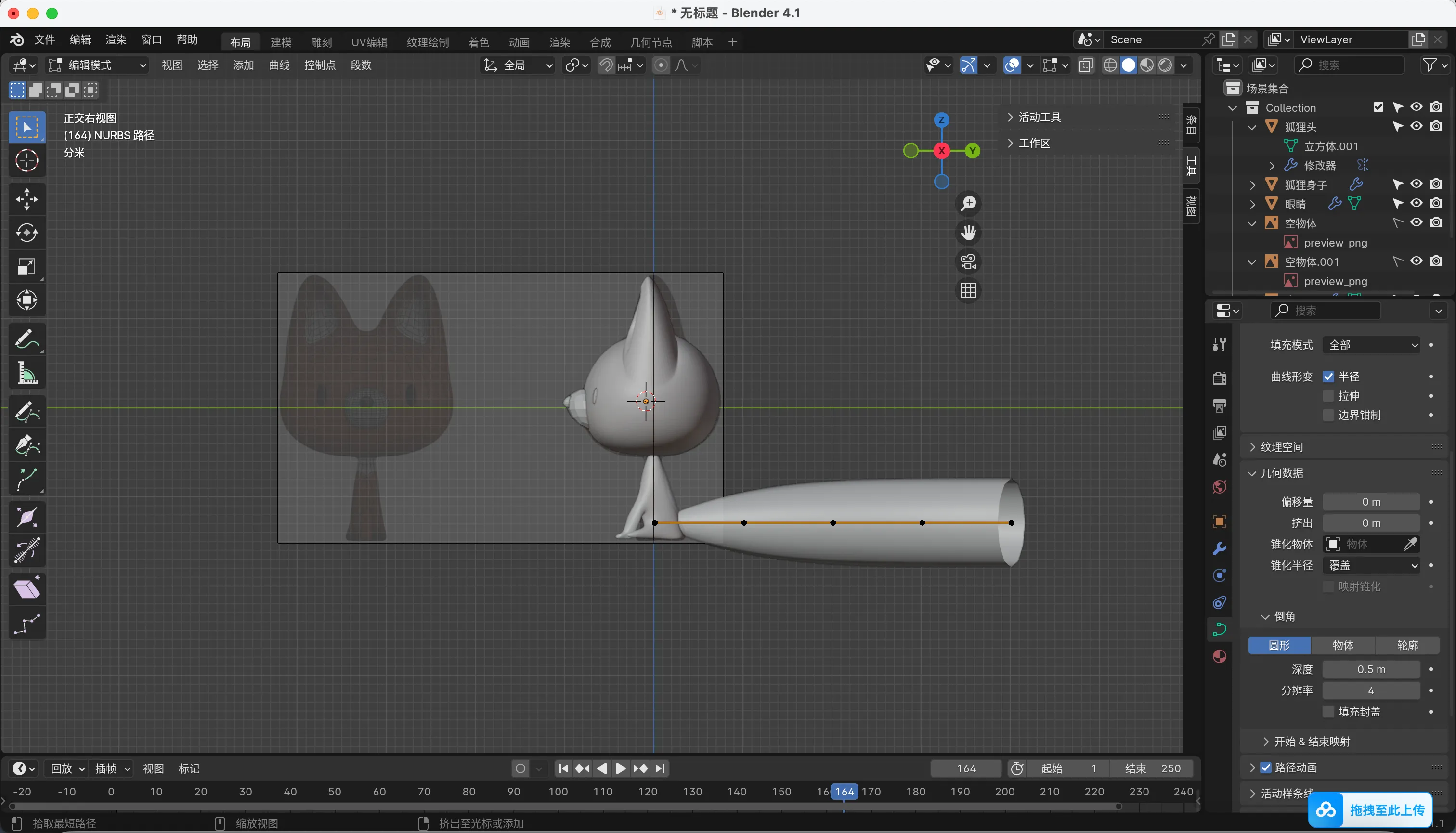
Task: Select the Cursor tool in toolbar
Action: click(x=26, y=161)
